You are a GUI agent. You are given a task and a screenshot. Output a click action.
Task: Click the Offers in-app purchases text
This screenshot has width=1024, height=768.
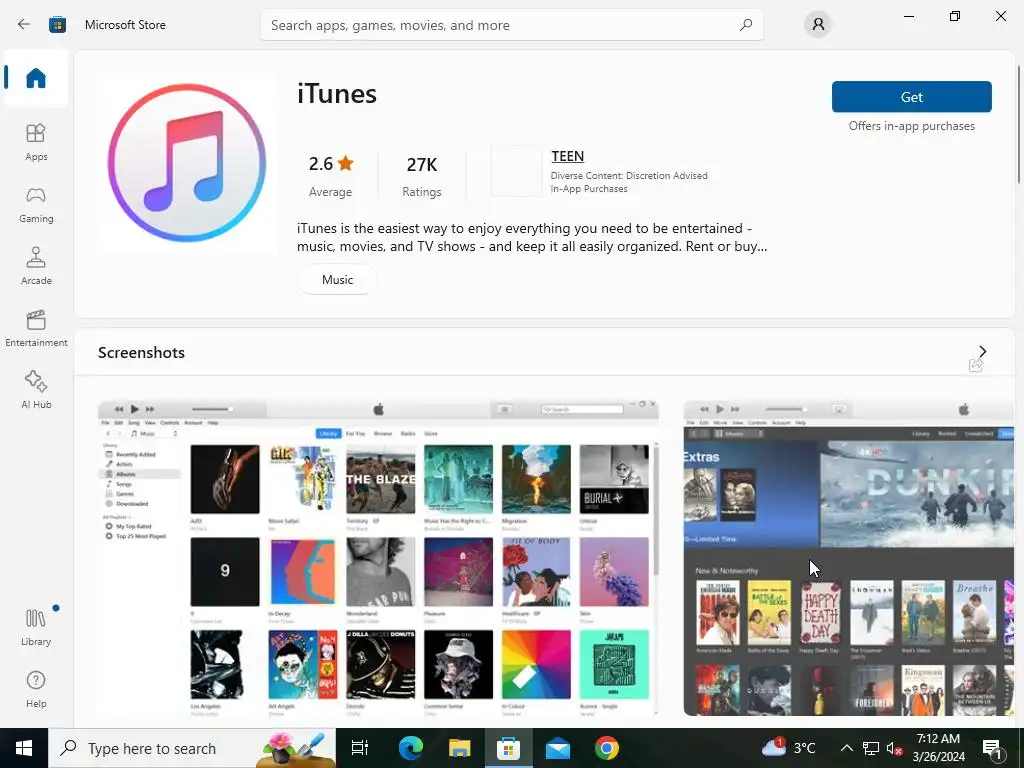pos(912,125)
